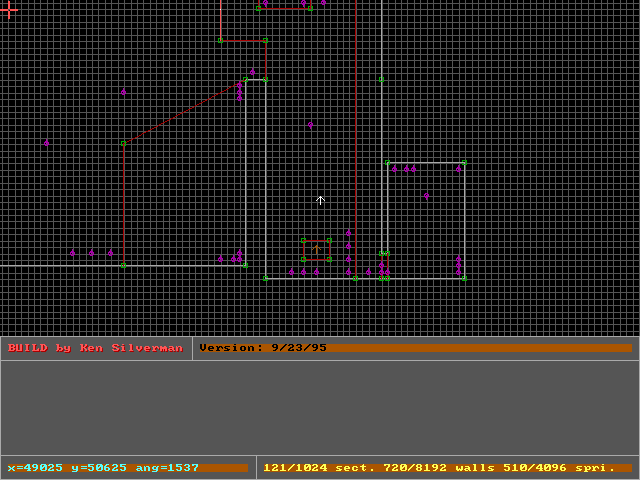
Task: Click the 'ang=1537' angle readout
Action: pos(167,468)
